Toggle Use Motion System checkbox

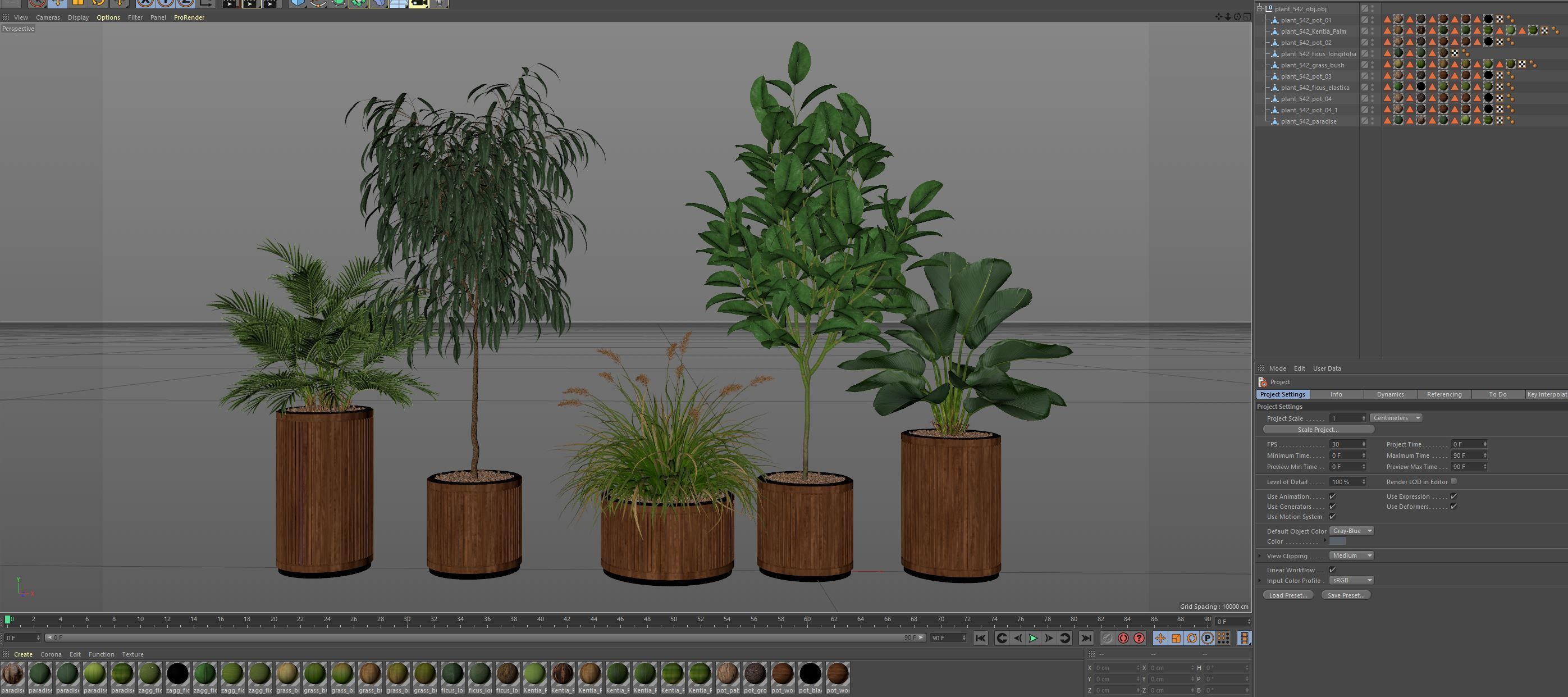(x=1332, y=517)
